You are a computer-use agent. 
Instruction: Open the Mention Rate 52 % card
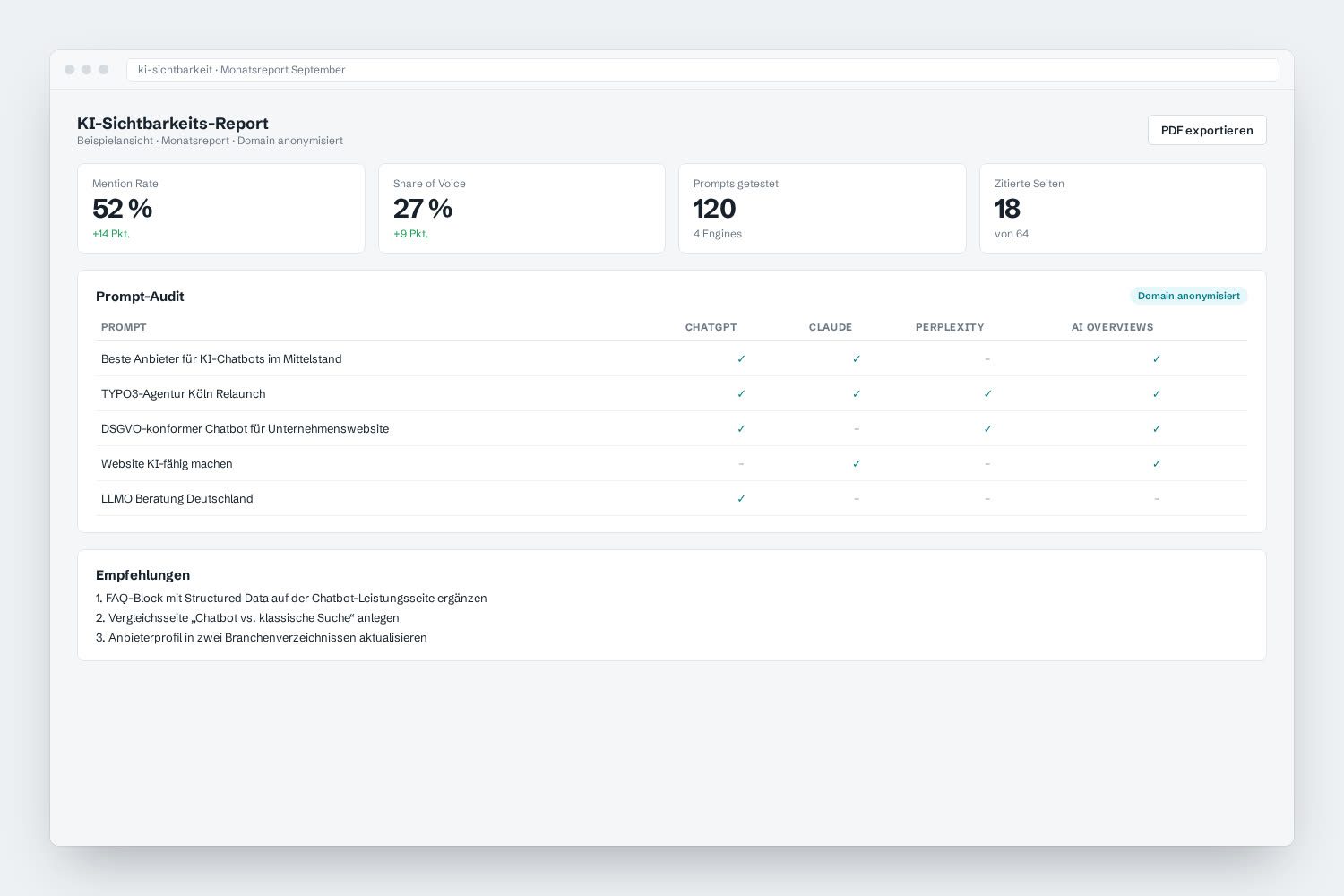[x=221, y=208]
